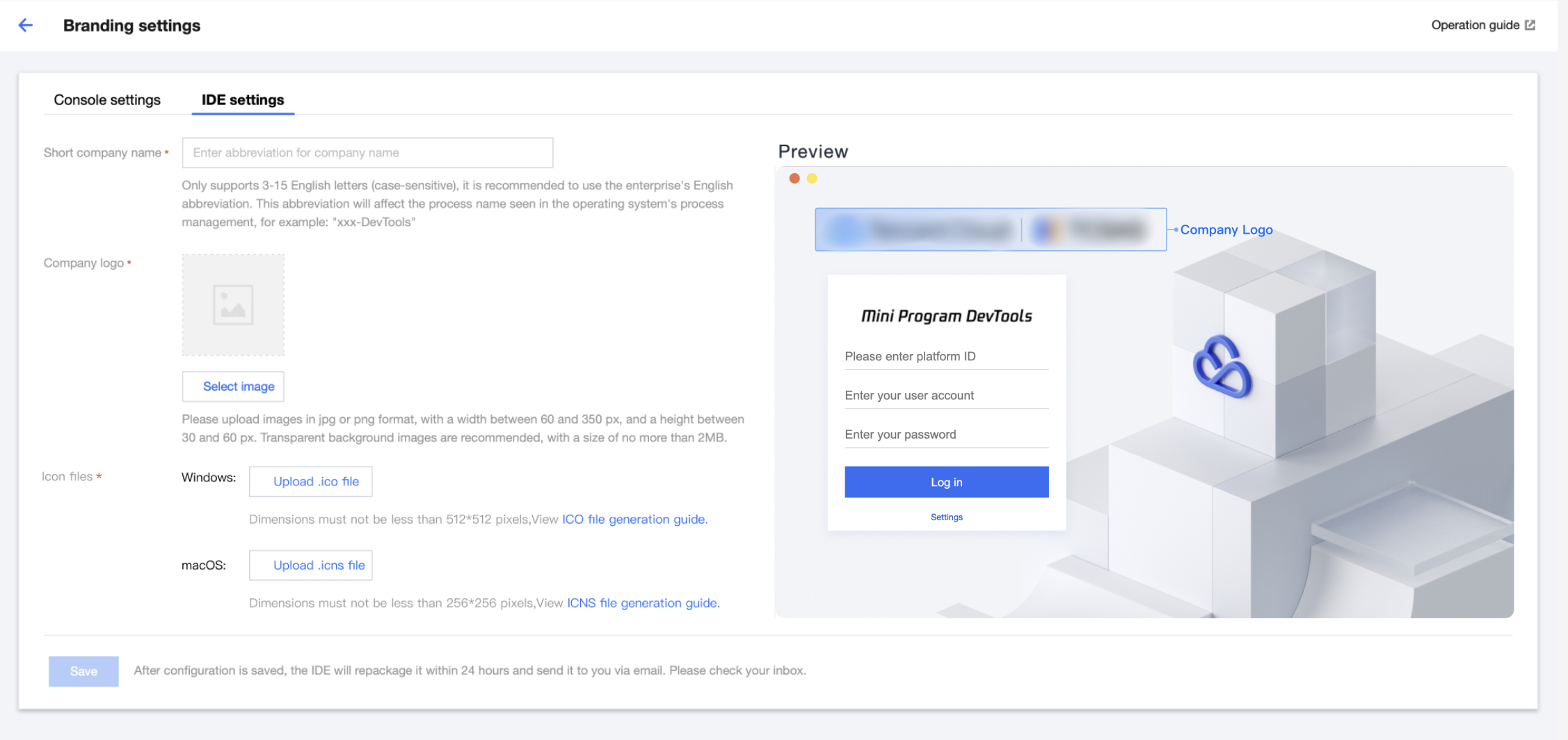Click the Log in button in the preview
The width and height of the screenshot is (1568, 740).
[947, 482]
